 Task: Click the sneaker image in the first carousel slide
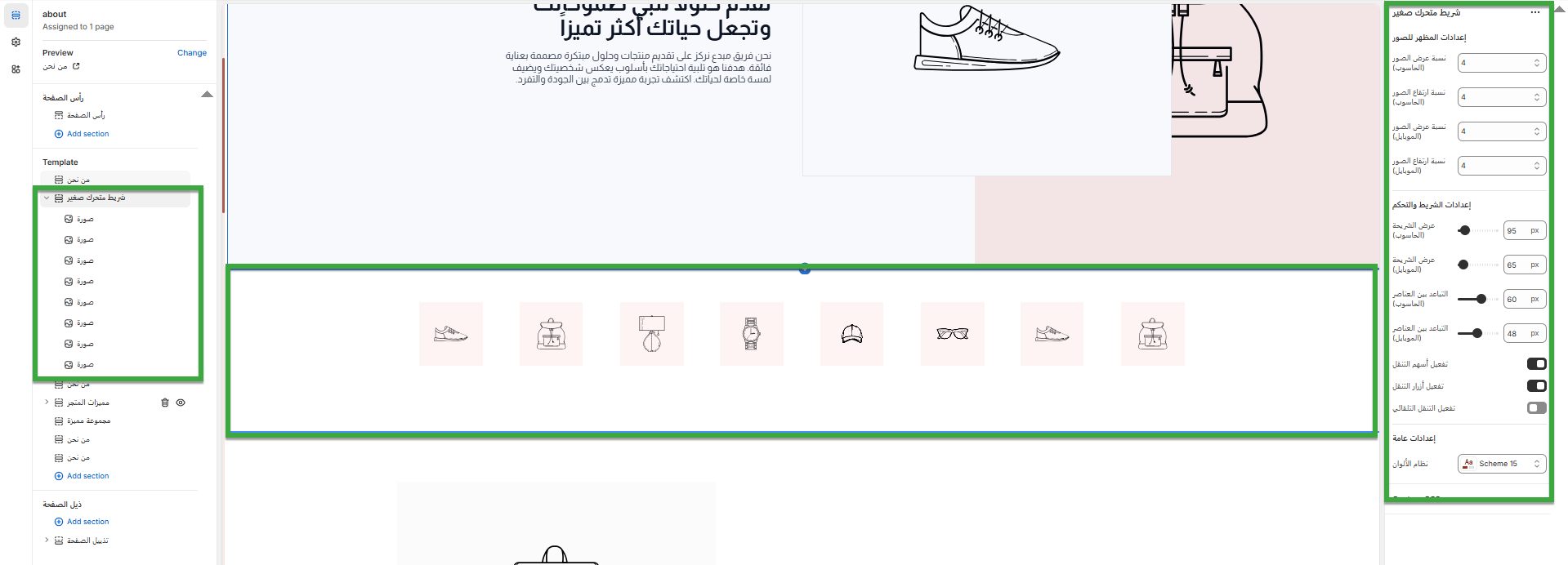[451, 334]
